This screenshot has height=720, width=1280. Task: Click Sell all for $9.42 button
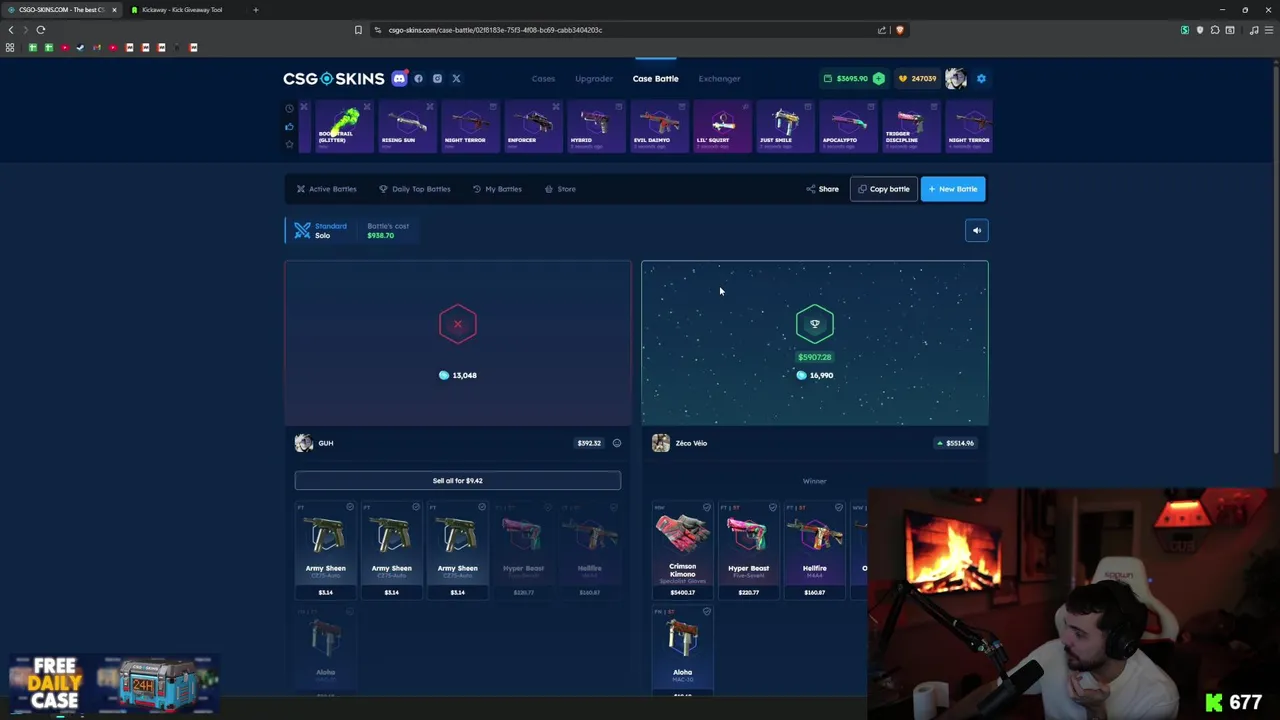[x=457, y=481]
